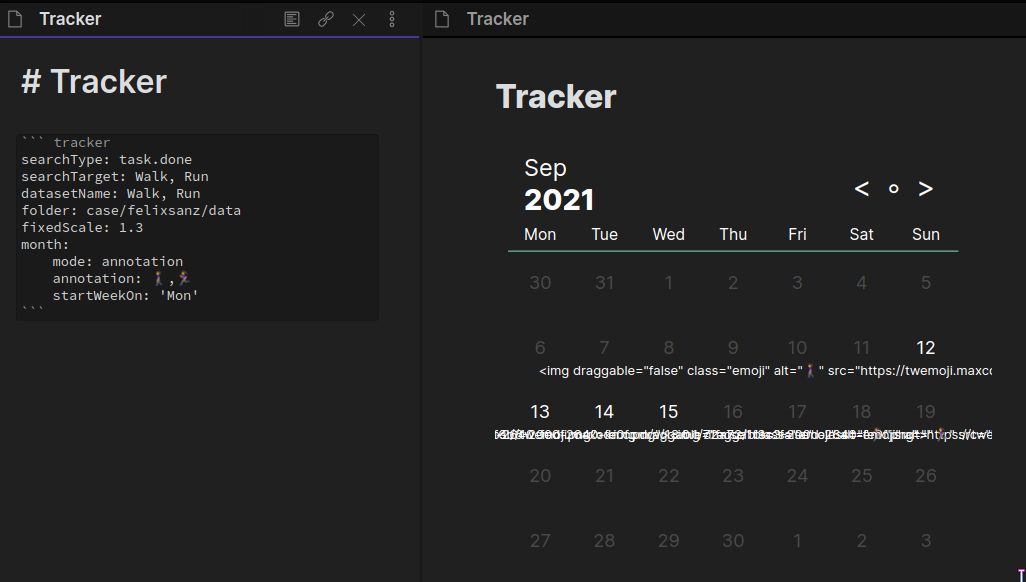
Task: Click the X unlink icon in the toolbar
Action: coord(359,19)
